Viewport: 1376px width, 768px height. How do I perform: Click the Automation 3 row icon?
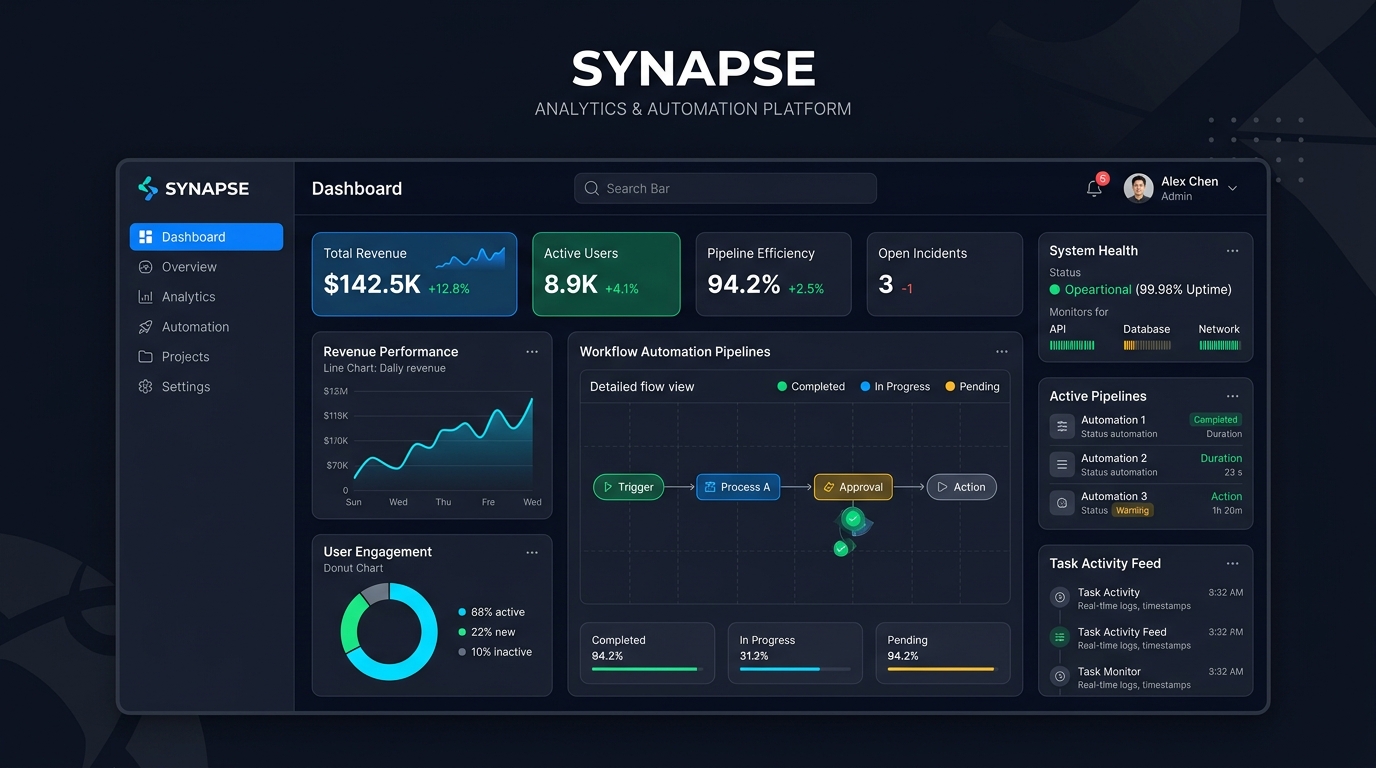(x=1062, y=502)
